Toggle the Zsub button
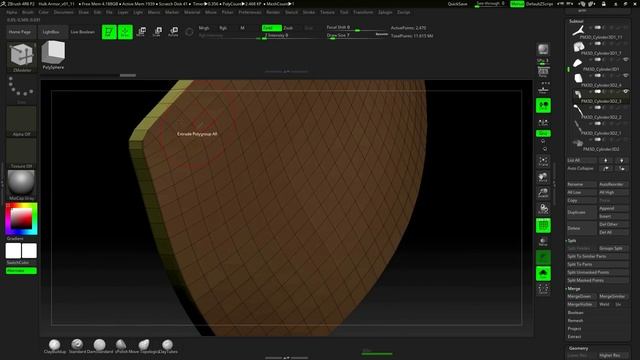The width and height of the screenshot is (640, 360). (289, 28)
